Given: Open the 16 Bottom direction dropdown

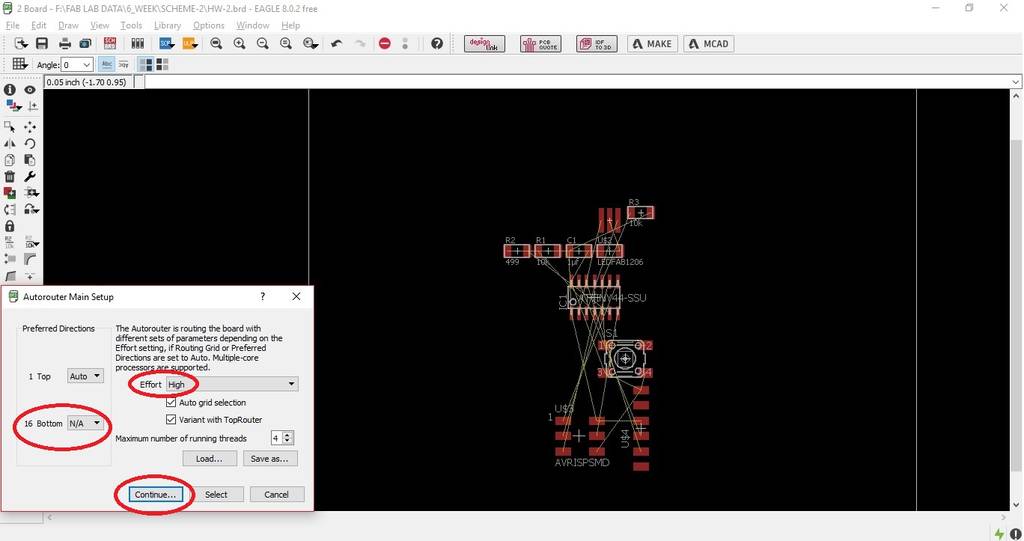Looking at the screenshot, I should pos(86,423).
